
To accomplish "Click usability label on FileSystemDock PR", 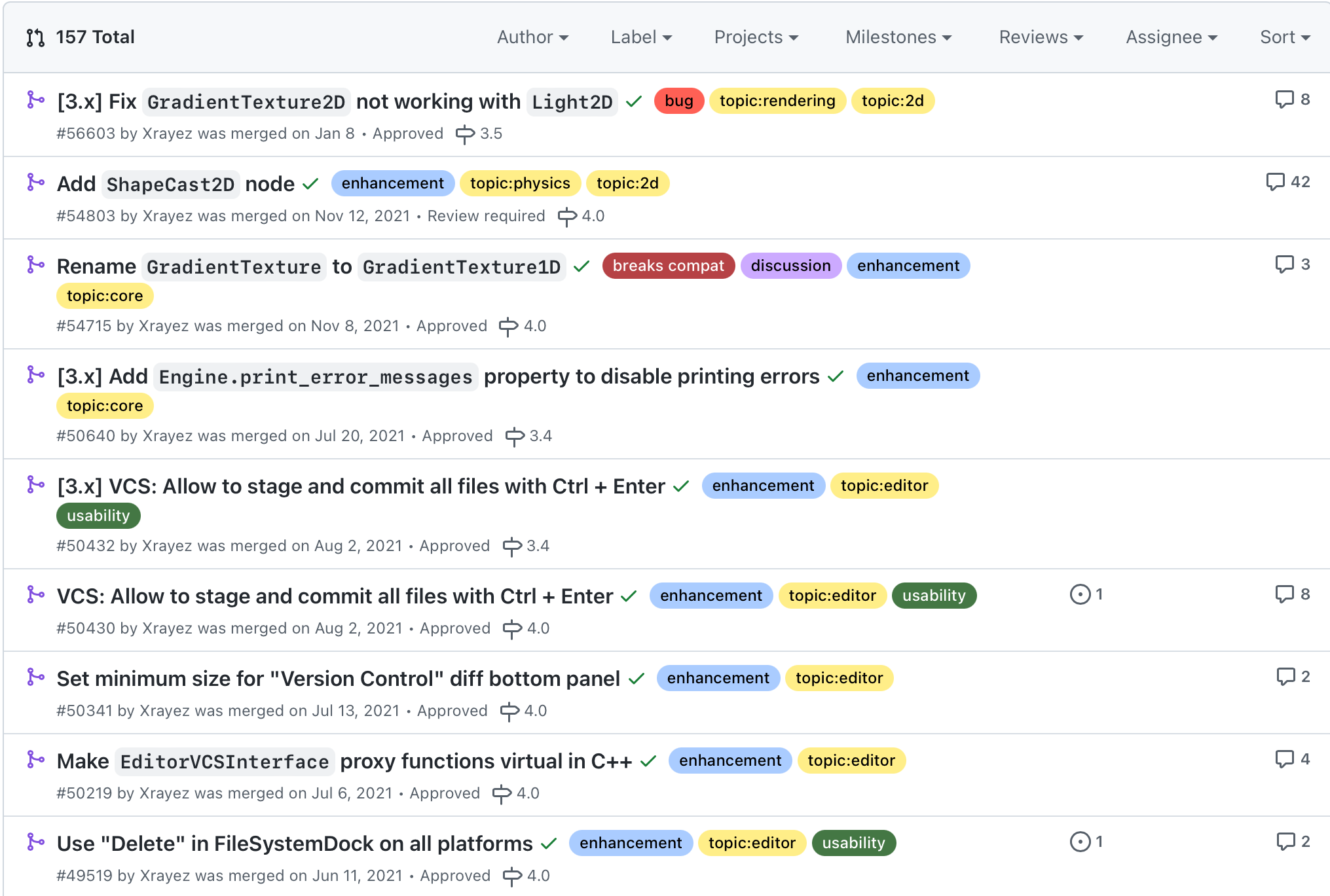I will coord(854,843).
